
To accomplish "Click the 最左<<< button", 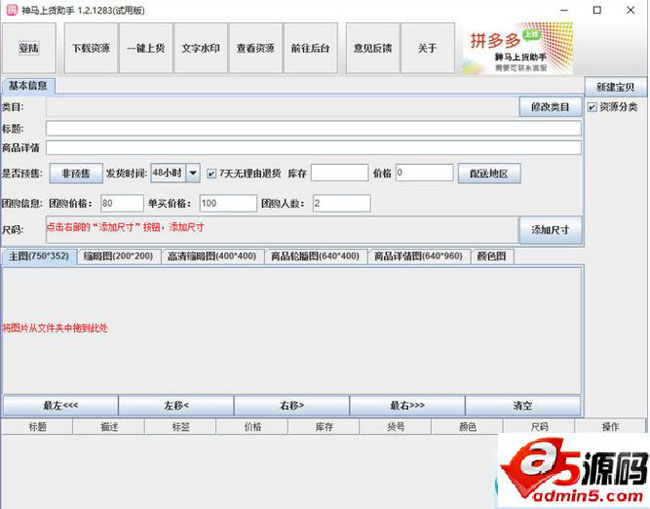I will tap(61, 405).
